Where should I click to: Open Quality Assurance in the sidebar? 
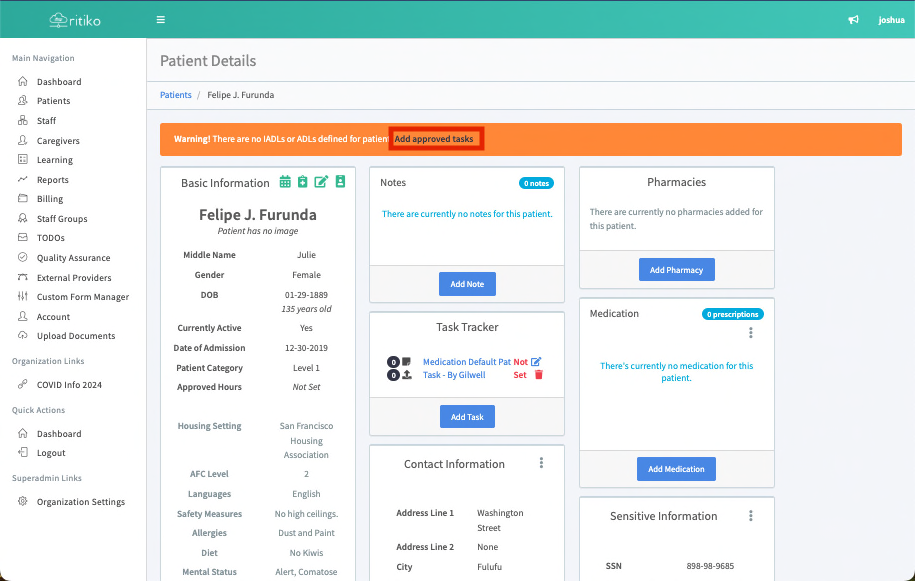73,258
